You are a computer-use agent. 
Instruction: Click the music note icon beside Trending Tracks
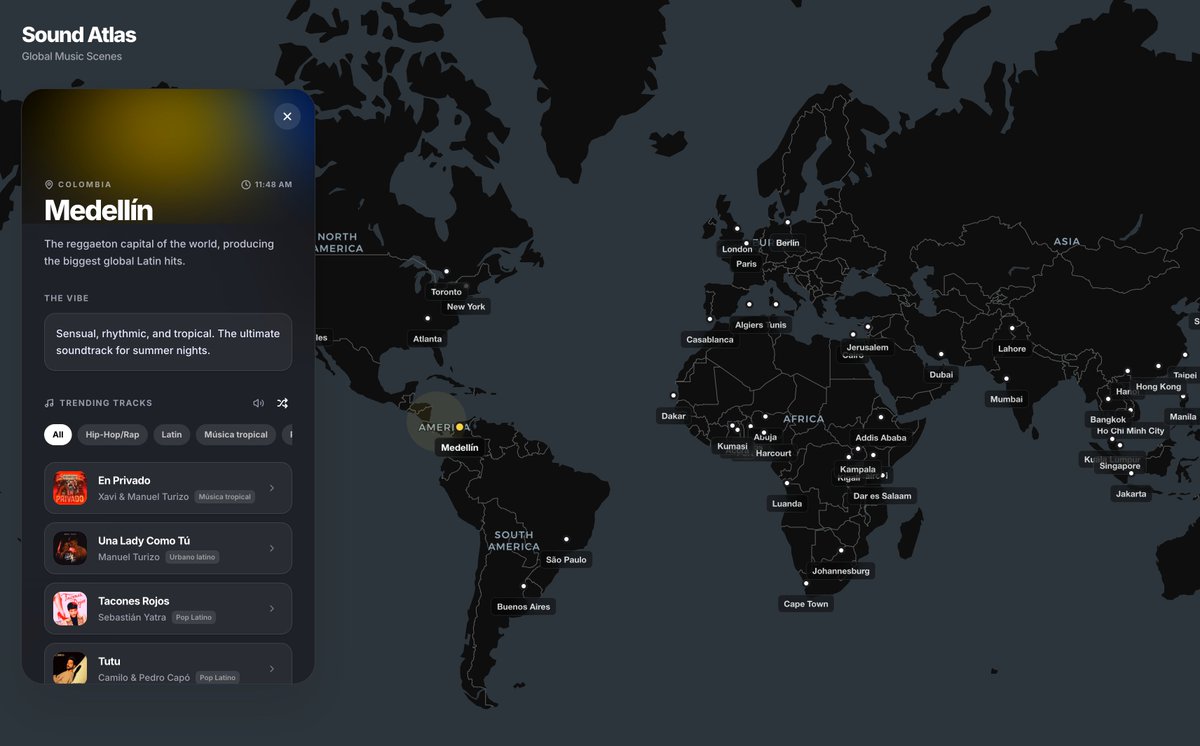click(x=49, y=403)
